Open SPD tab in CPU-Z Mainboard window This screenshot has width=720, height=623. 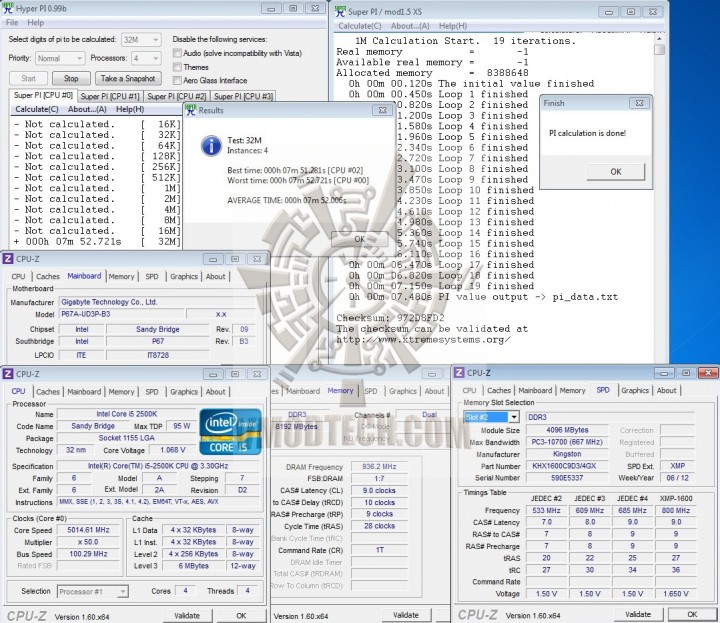(x=152, y=276)
